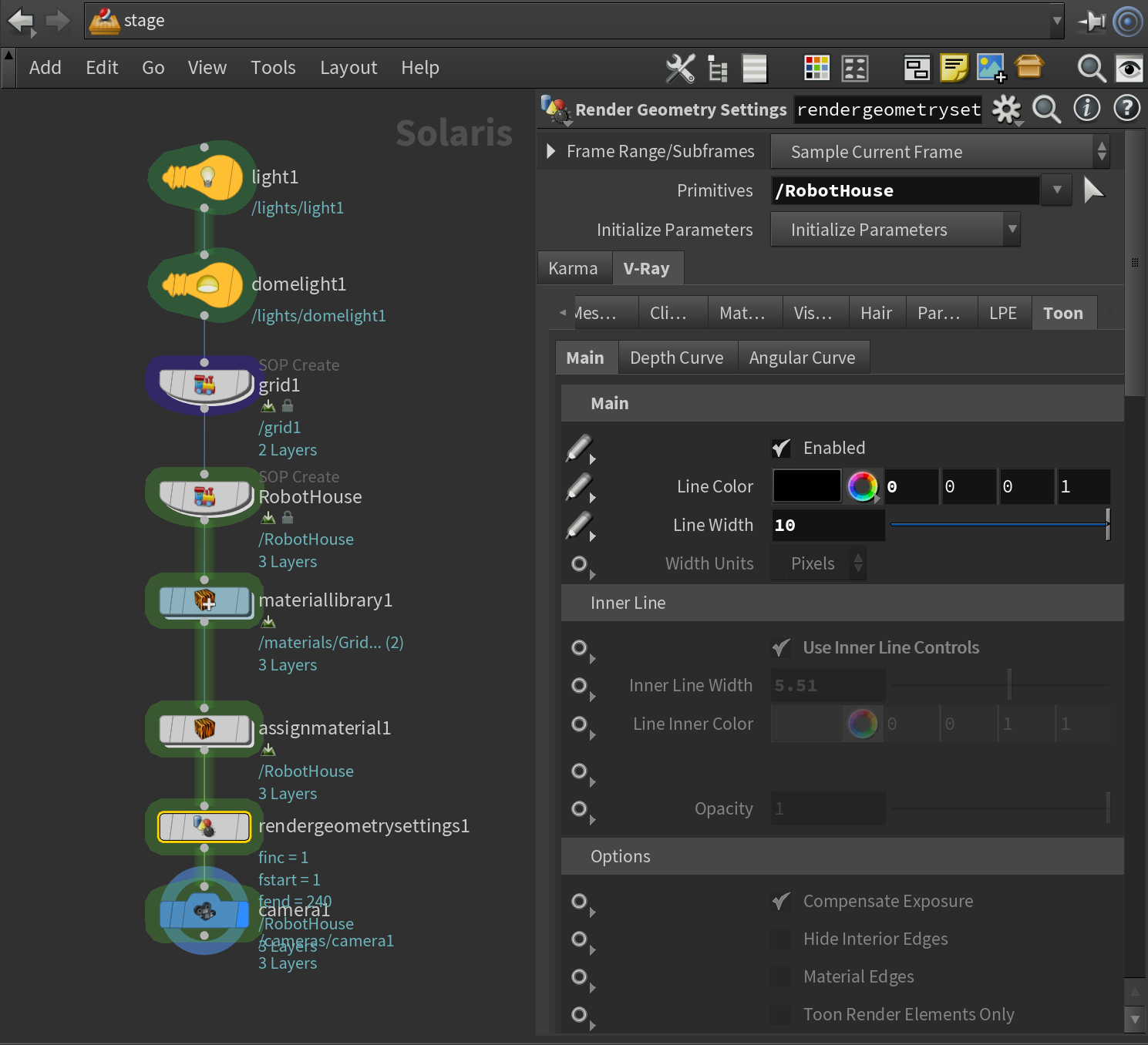The image size is (1148, 1045).
Task: Open the Sample Current Frame dropdown
Action: [x=941, y=152]
